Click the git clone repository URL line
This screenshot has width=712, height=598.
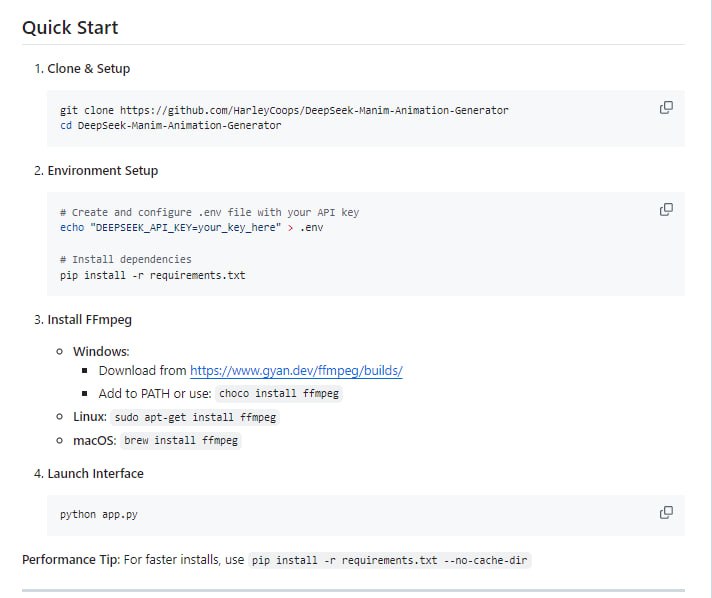pos(284,110)
